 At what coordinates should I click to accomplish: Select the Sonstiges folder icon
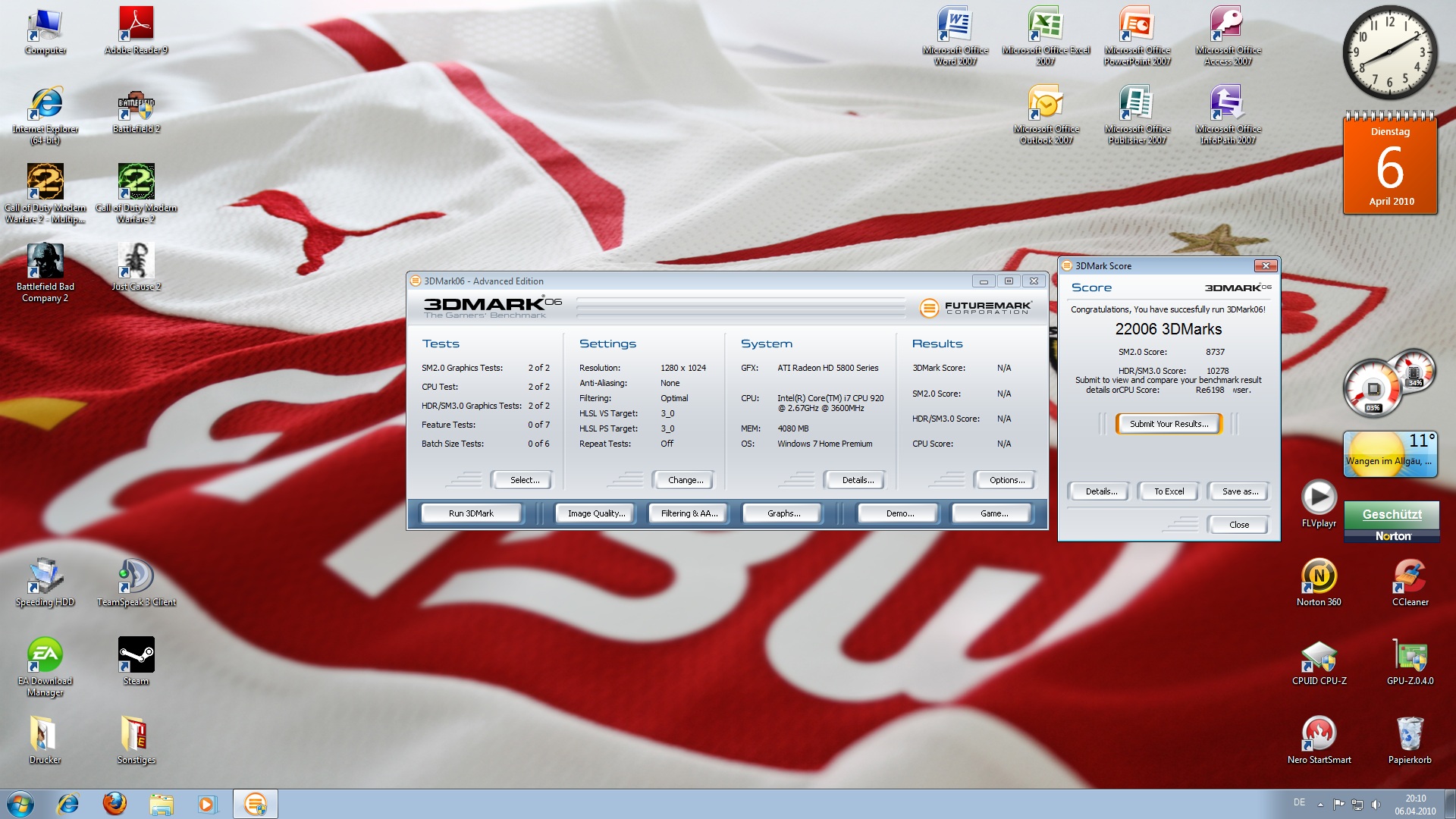(136, 741)
